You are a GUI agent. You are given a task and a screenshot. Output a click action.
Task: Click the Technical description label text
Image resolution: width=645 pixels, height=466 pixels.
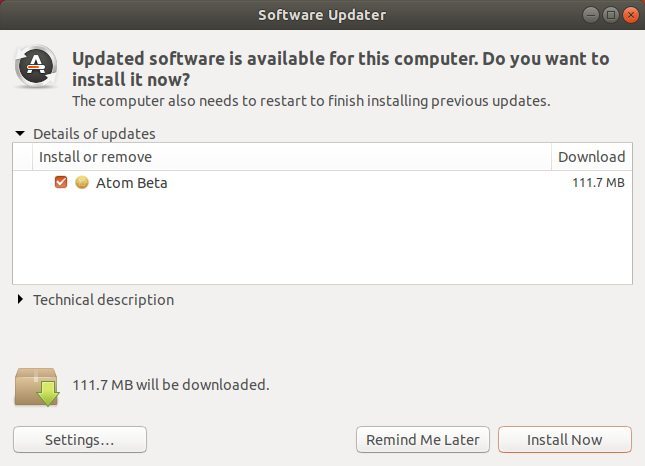(104, 300)
